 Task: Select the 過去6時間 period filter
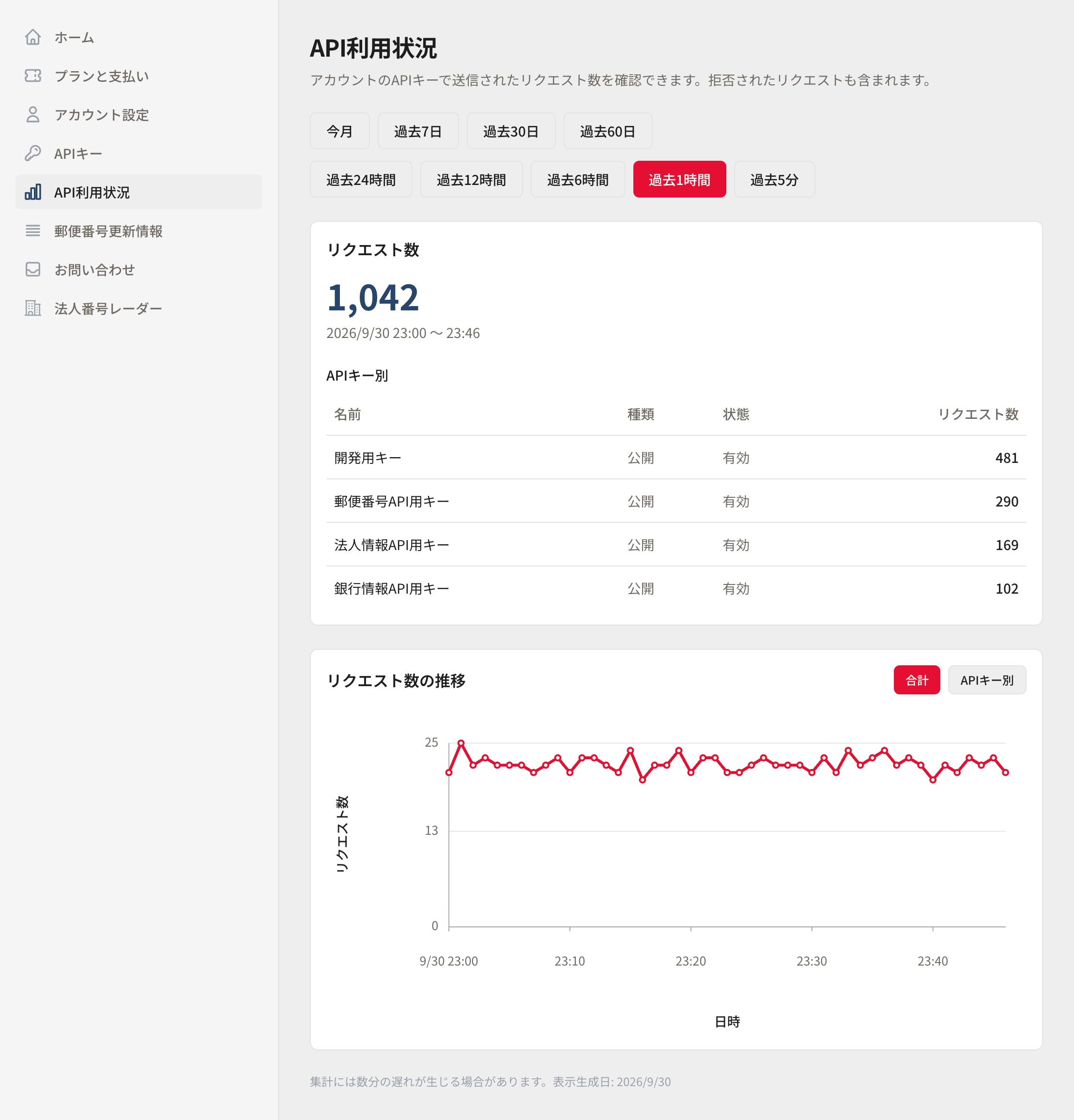577,180
